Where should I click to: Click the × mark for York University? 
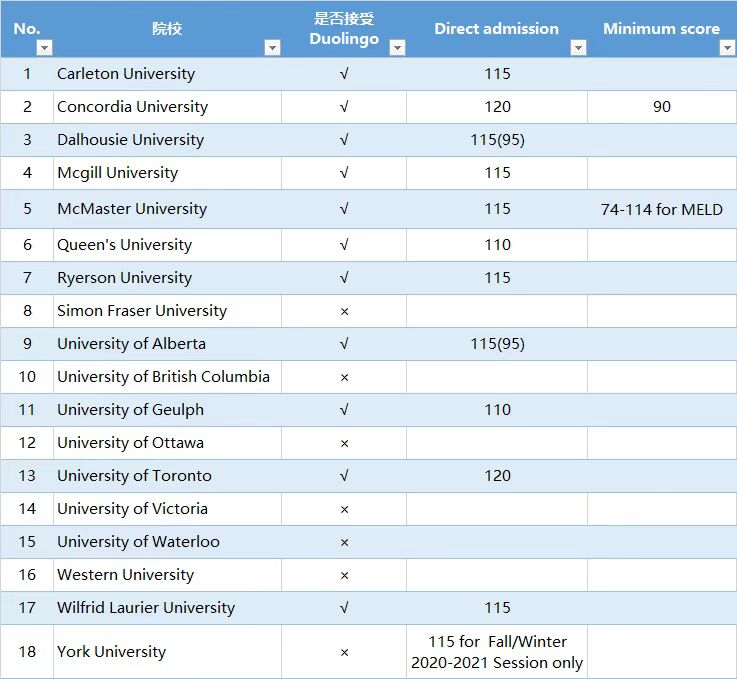(344, 652)
